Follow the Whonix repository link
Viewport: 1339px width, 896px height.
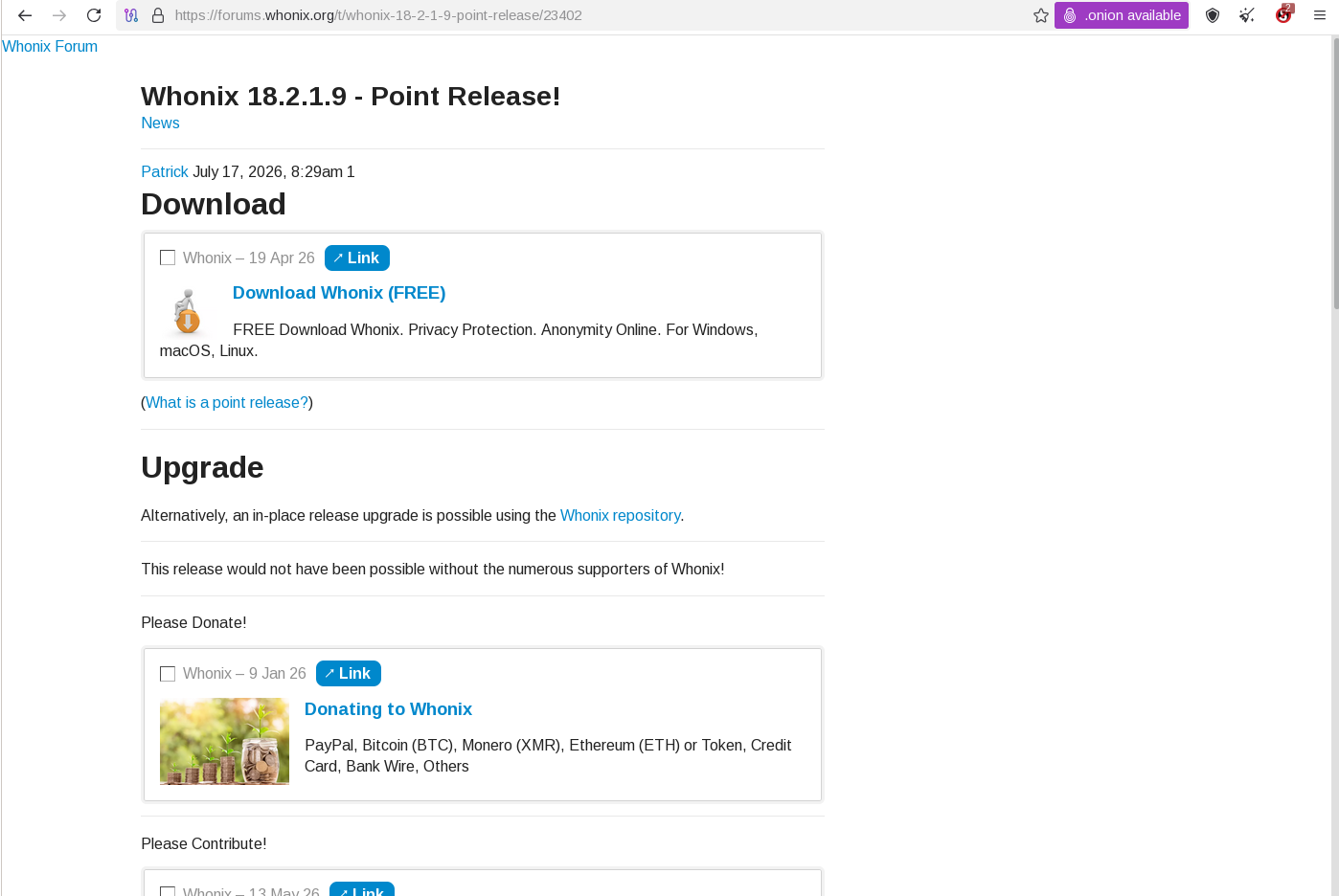coord(620,515)
